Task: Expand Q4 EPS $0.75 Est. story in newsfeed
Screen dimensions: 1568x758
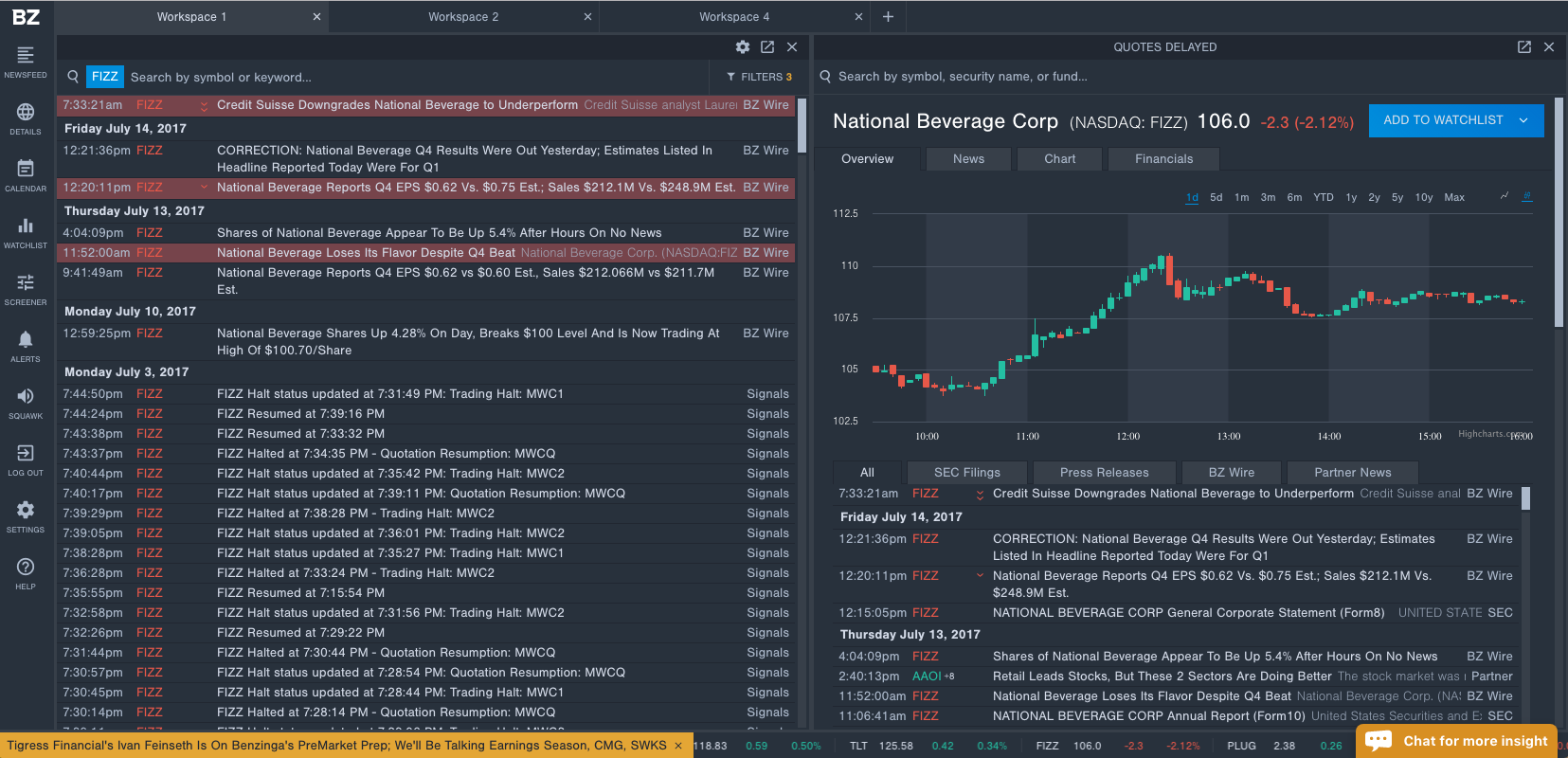Action: (x=203, y=188)
